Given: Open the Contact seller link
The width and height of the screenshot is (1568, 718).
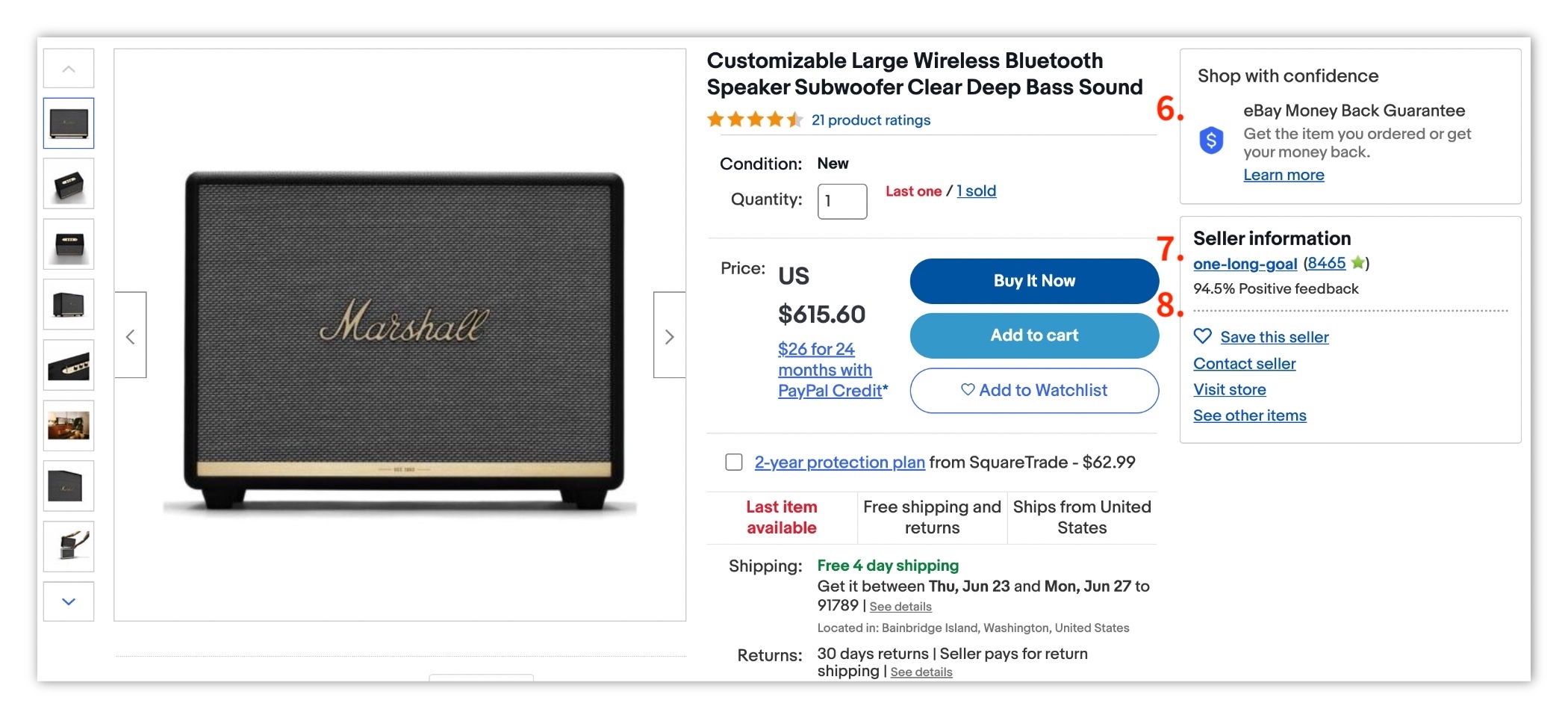Looking at the screenshot, I should 1244,364.
